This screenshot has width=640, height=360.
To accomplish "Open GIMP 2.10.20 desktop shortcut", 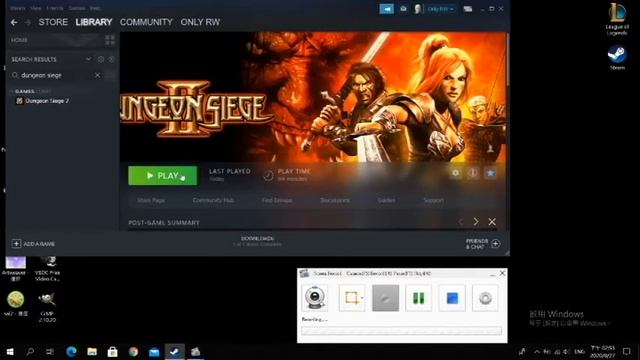I will (x=47, y=307).
